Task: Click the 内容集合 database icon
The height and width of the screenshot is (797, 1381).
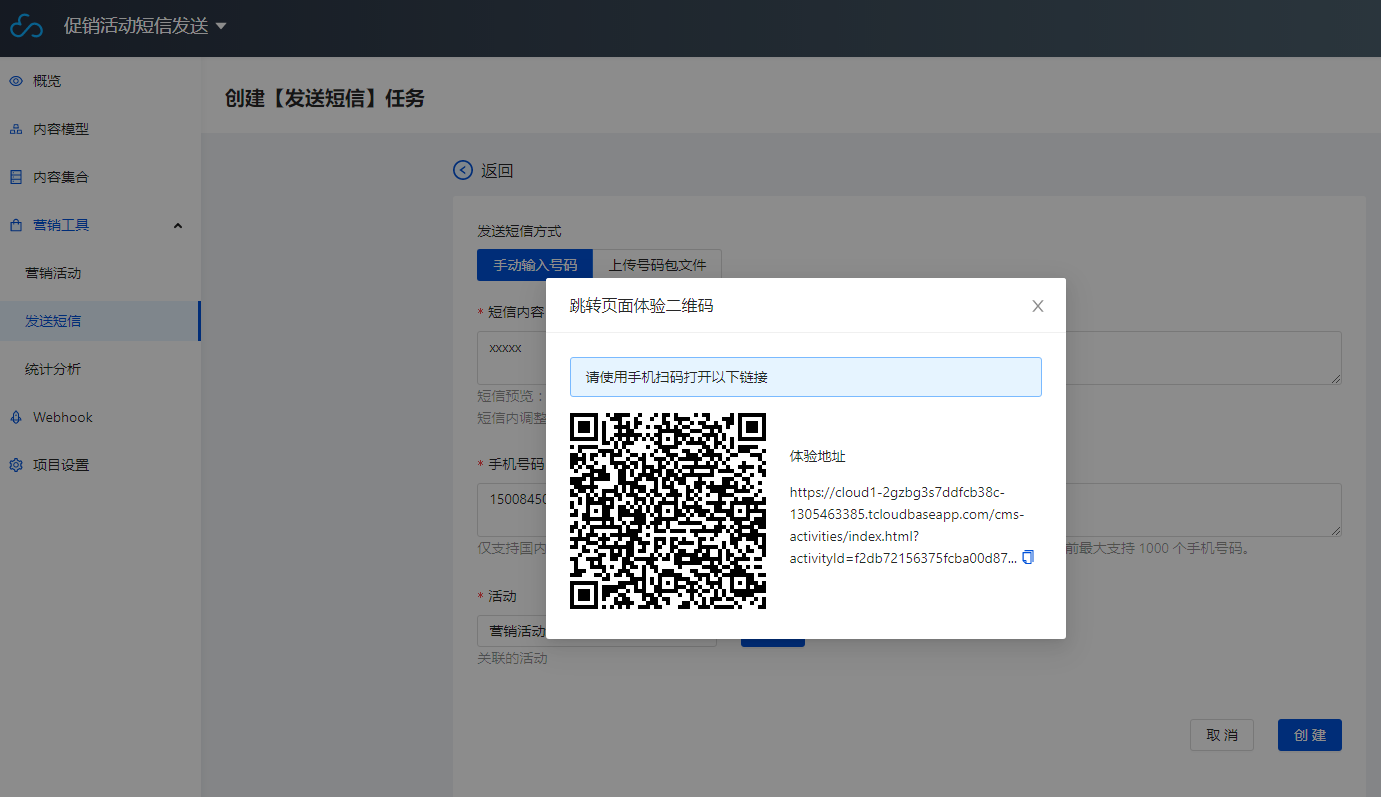Action: (16, 177)
